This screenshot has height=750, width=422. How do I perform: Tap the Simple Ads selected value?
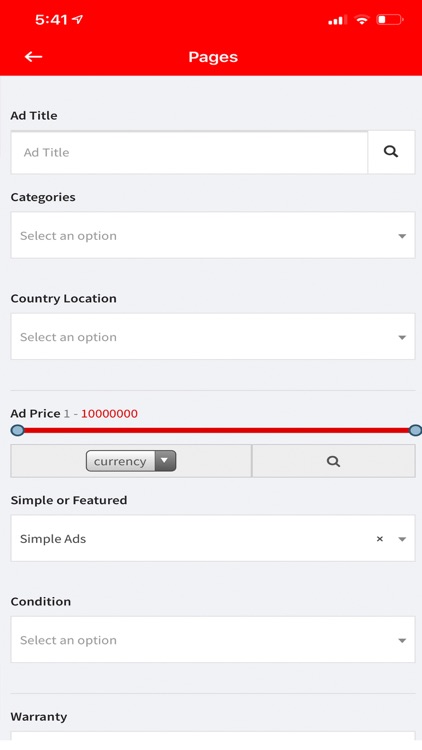click(53, 539)
